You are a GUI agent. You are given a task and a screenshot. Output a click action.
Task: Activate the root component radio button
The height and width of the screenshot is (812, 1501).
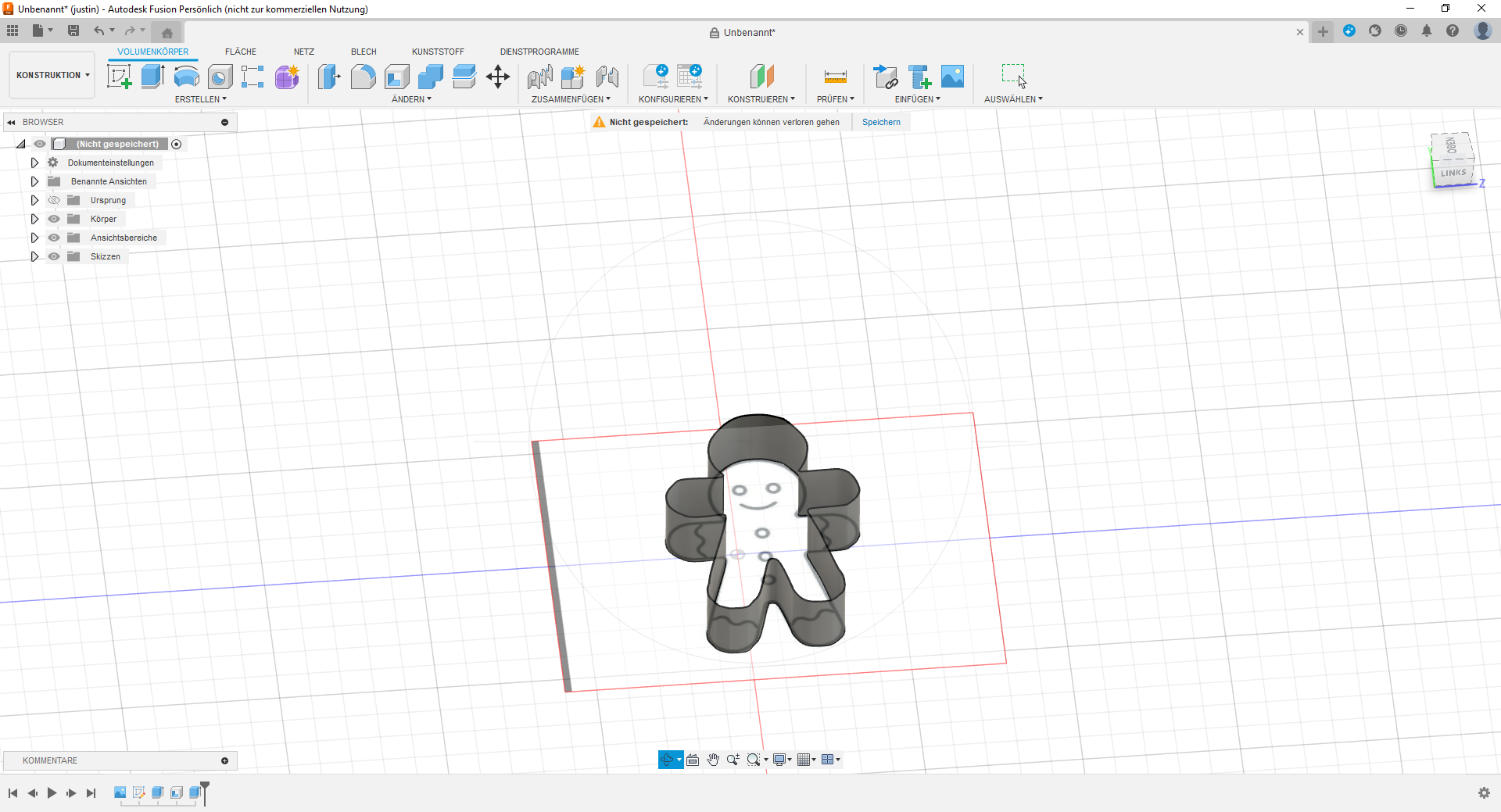tap(177, 144)
